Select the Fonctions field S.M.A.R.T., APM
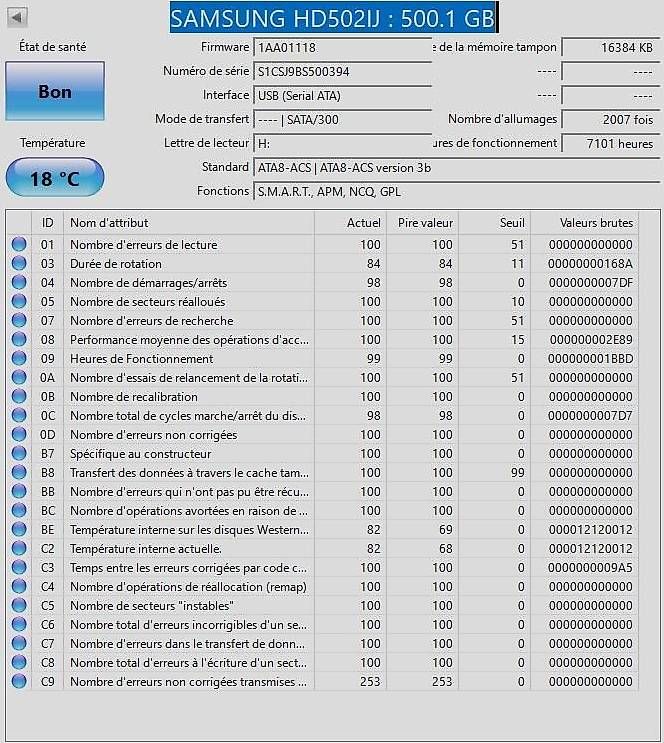The image size is (664, 743). [x=457, y=191]
